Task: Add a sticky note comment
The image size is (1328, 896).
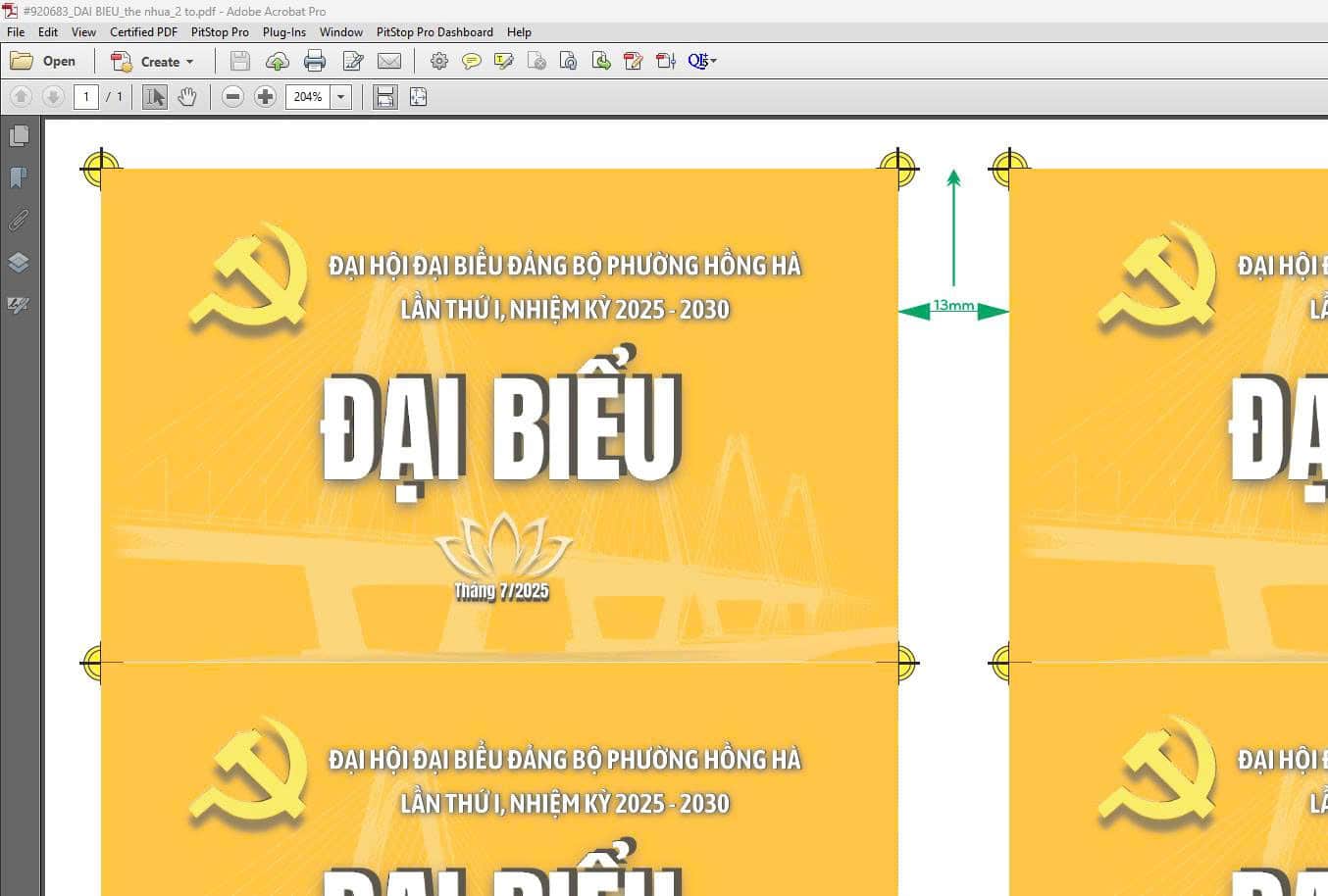Action: pos(472,62)
